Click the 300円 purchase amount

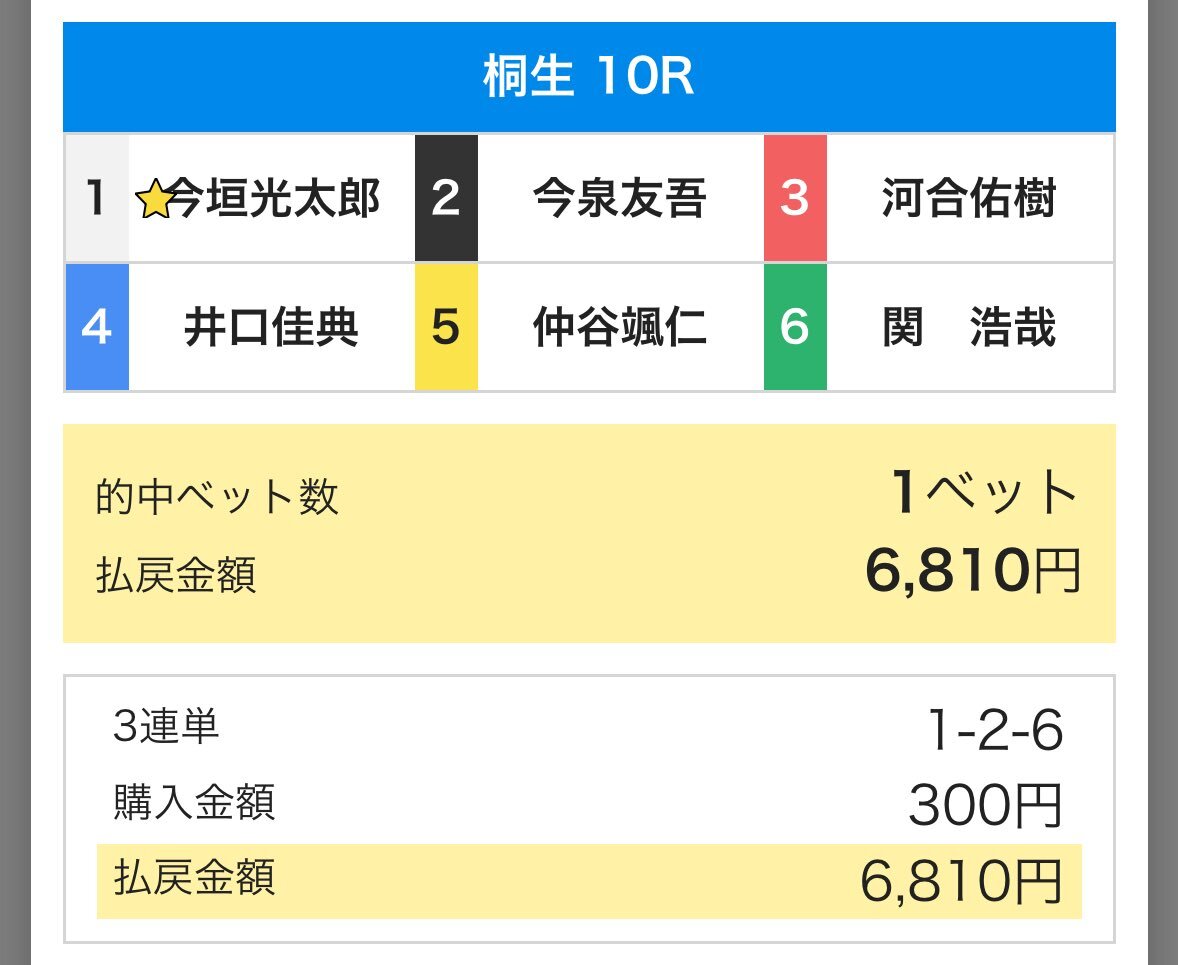tap(985, 805)
